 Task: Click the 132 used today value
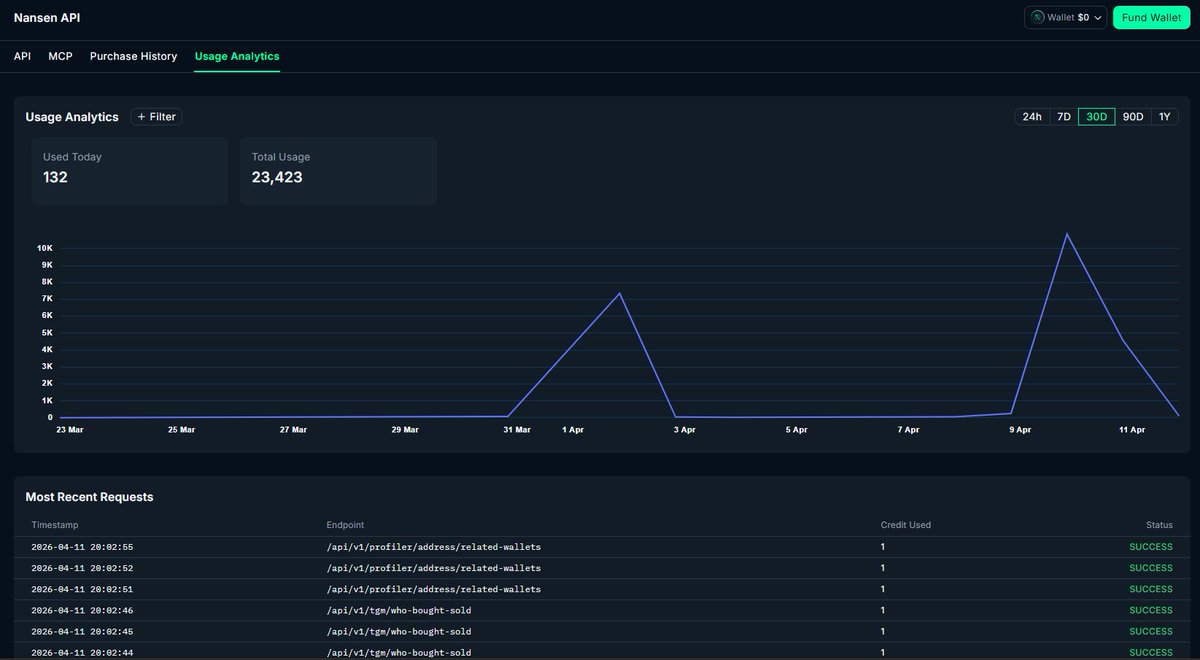coord(55,177)
